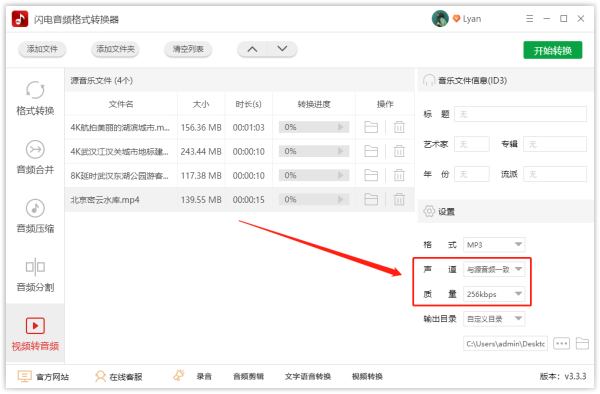This screenshot has height=394, width=600.
Task: Delete the 4K武汉江汉关 file row
Action: tap(399, 151)
